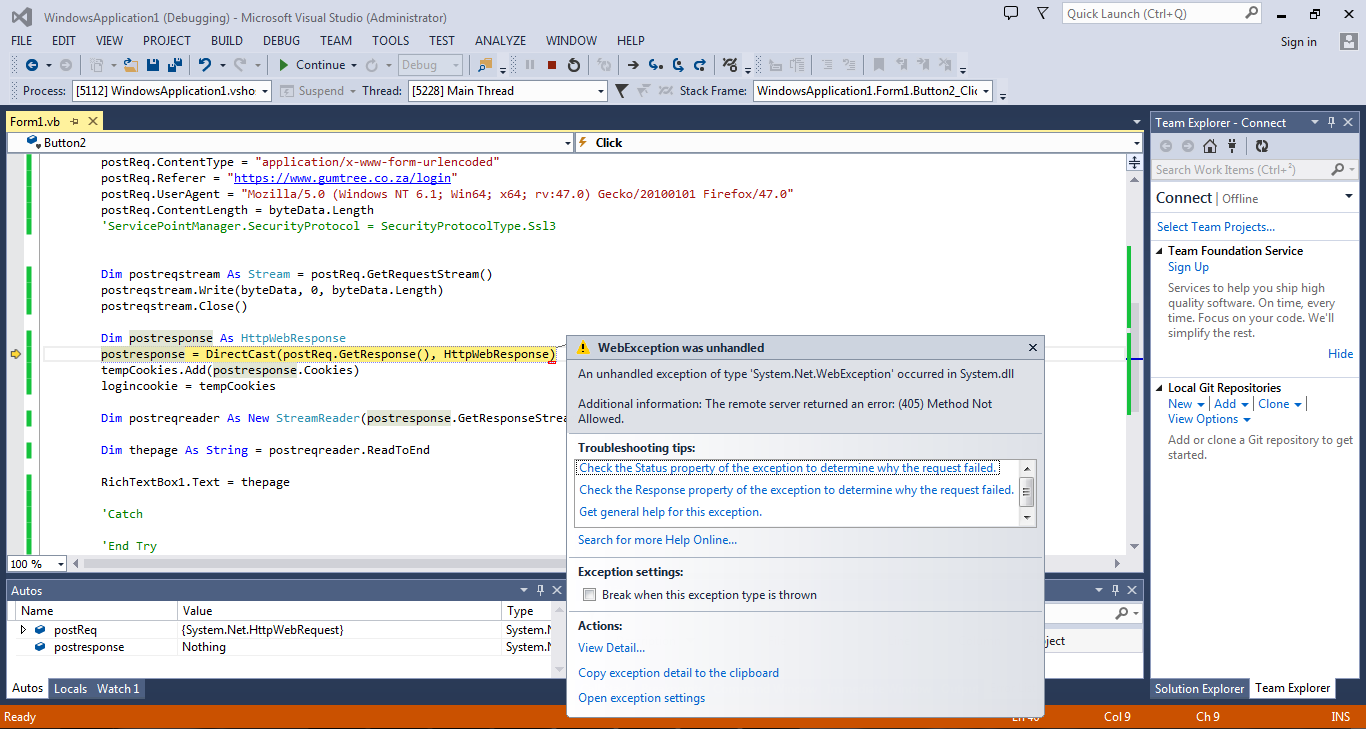
Task: Open the BUILD menu
Action: pos(227,41)
